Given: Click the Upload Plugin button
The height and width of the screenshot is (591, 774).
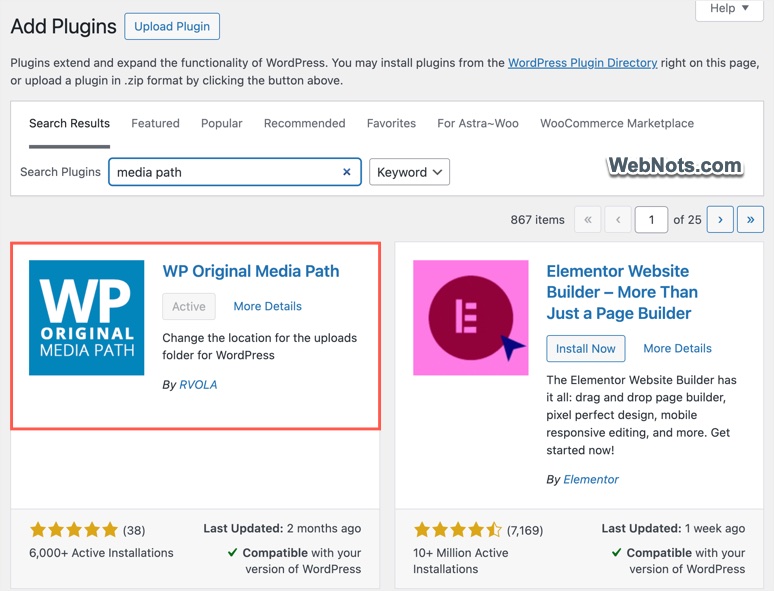Looking at the screenshot, I should 172,27.
